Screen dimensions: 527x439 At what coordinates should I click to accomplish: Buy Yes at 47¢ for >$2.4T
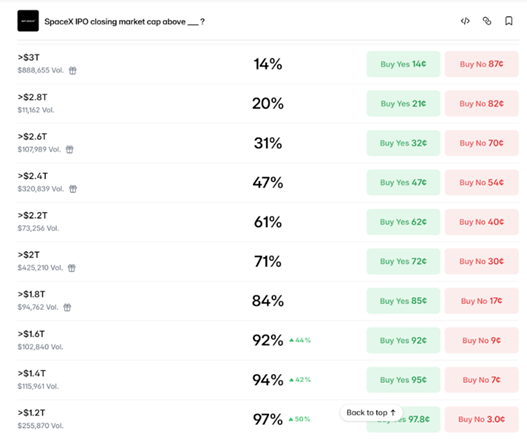tap(403, 183)
